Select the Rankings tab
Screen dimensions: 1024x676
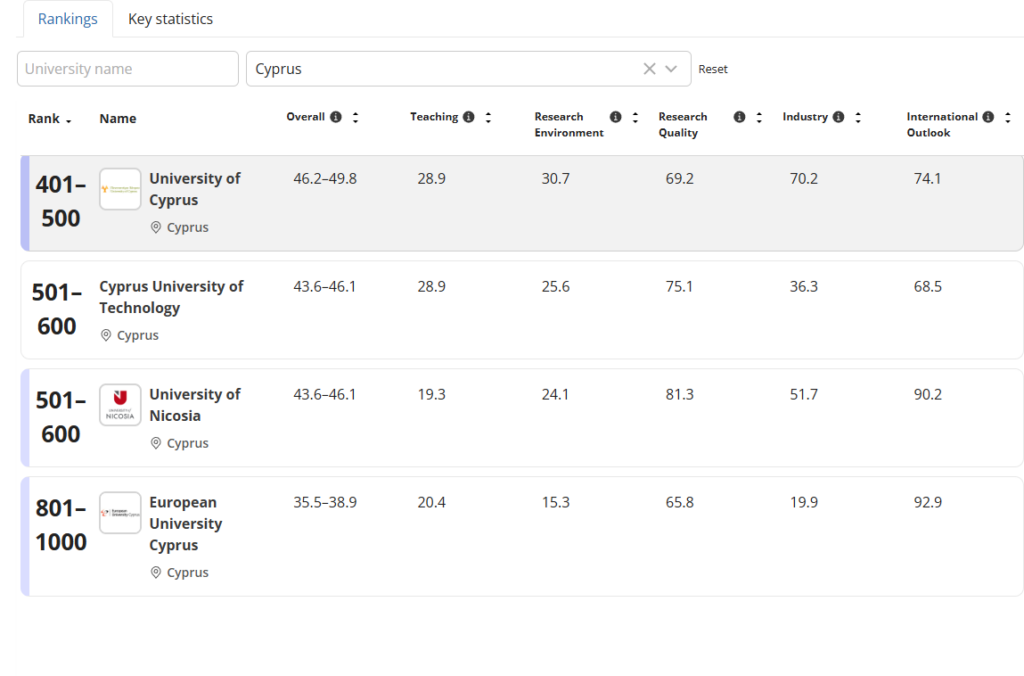[68, 19]
